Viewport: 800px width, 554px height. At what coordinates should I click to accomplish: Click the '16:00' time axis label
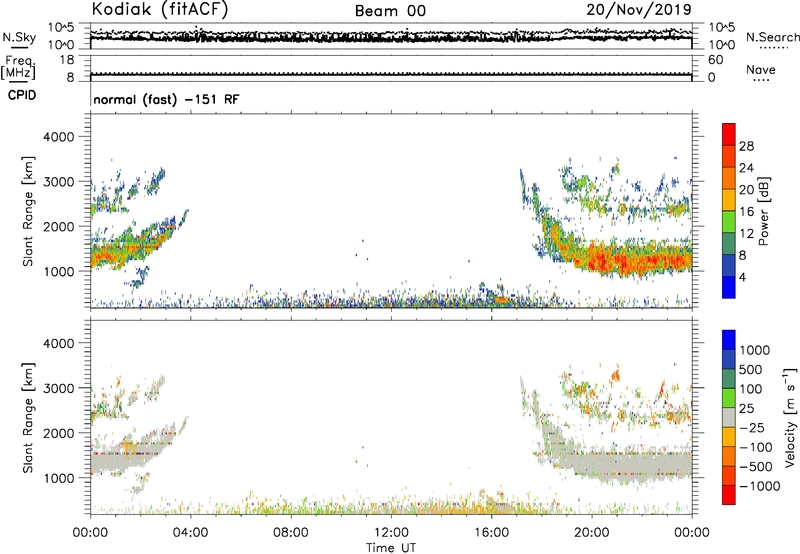coord(491,533)
